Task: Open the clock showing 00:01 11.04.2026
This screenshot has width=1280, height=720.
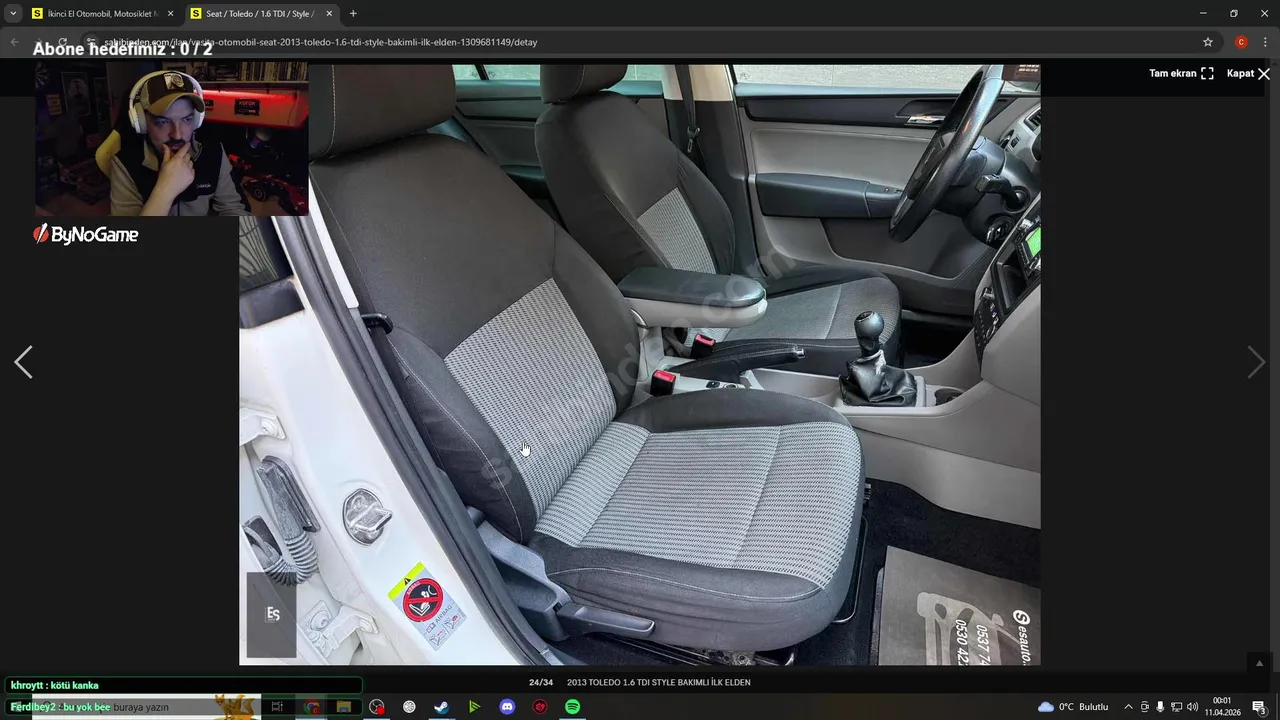Action: point(1222,707)
